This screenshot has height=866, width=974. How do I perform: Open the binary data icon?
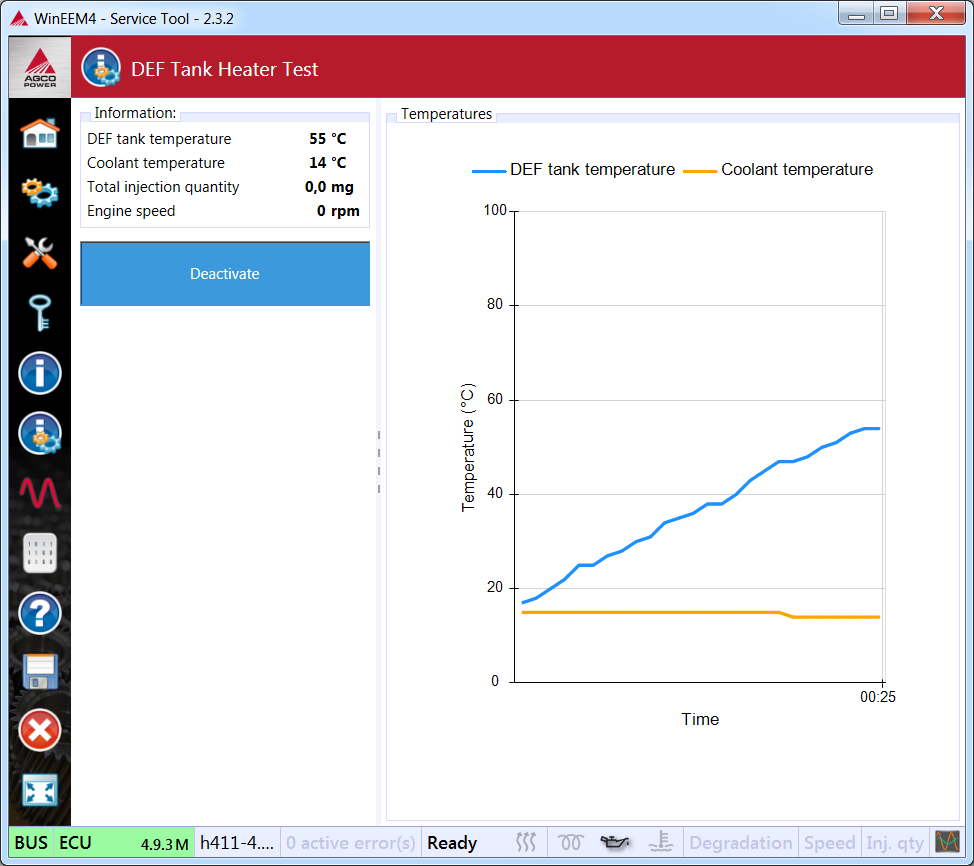[x=40, y=553]
